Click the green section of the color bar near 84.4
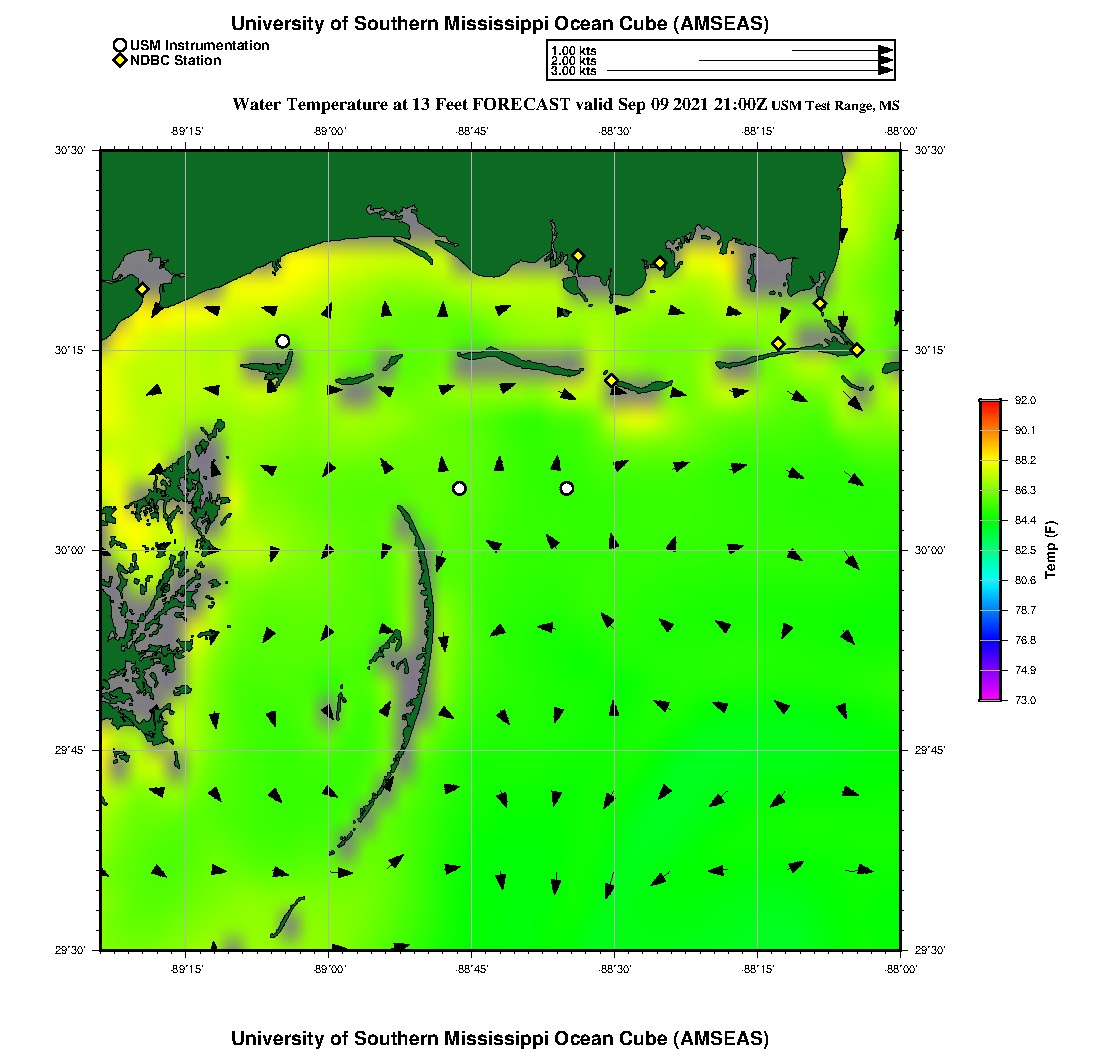 [x=991, y=520]
